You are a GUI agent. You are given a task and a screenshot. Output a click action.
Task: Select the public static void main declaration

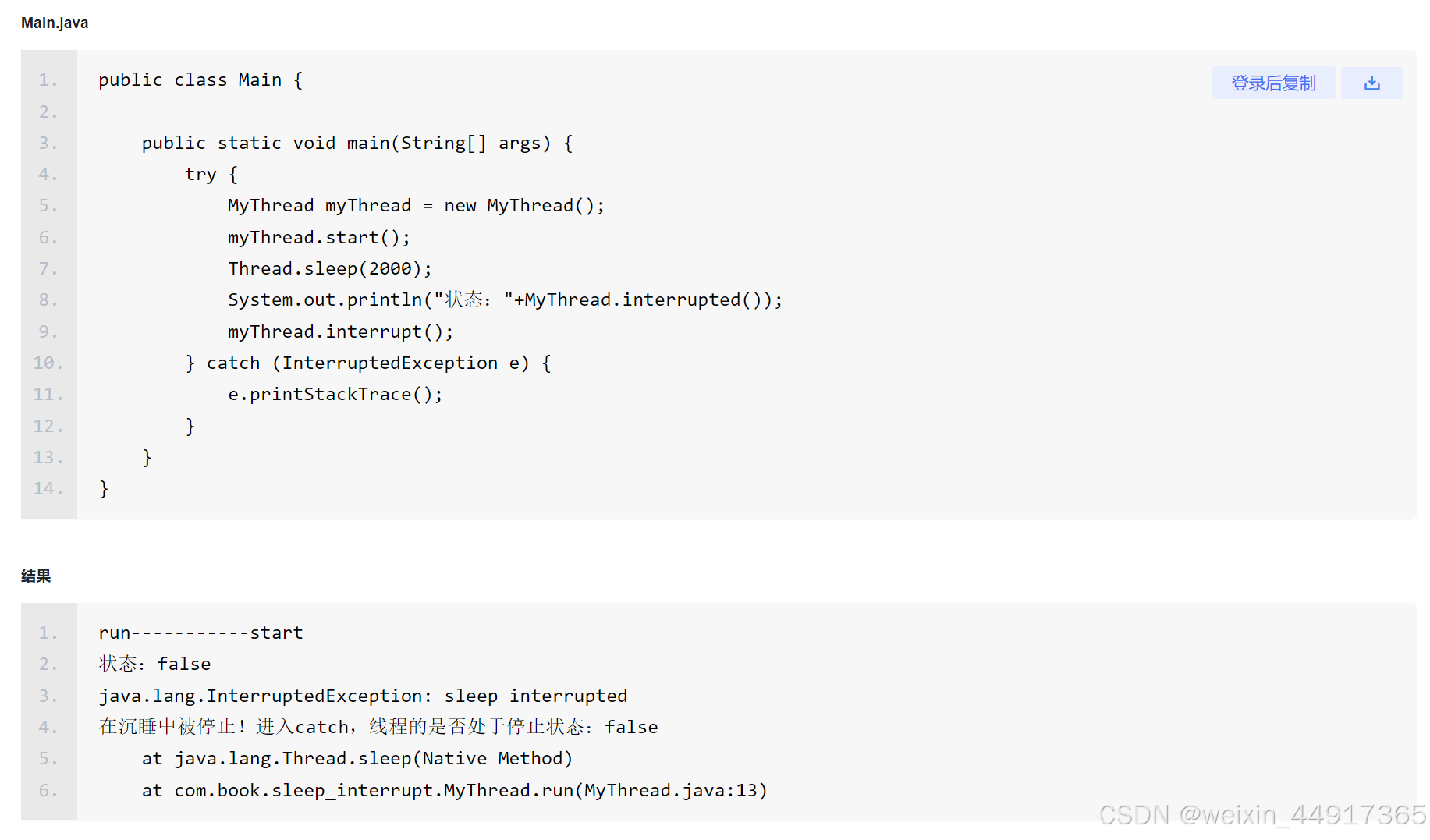coord(356,143)
